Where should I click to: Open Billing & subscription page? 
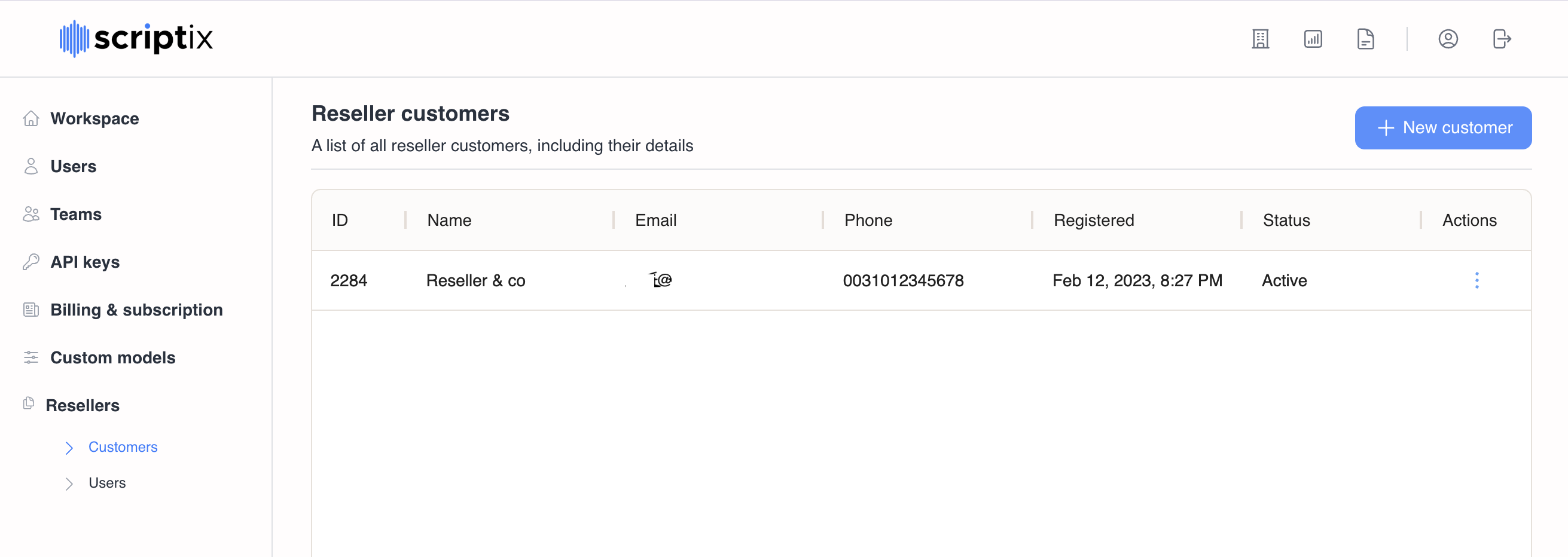click(136, 310)
